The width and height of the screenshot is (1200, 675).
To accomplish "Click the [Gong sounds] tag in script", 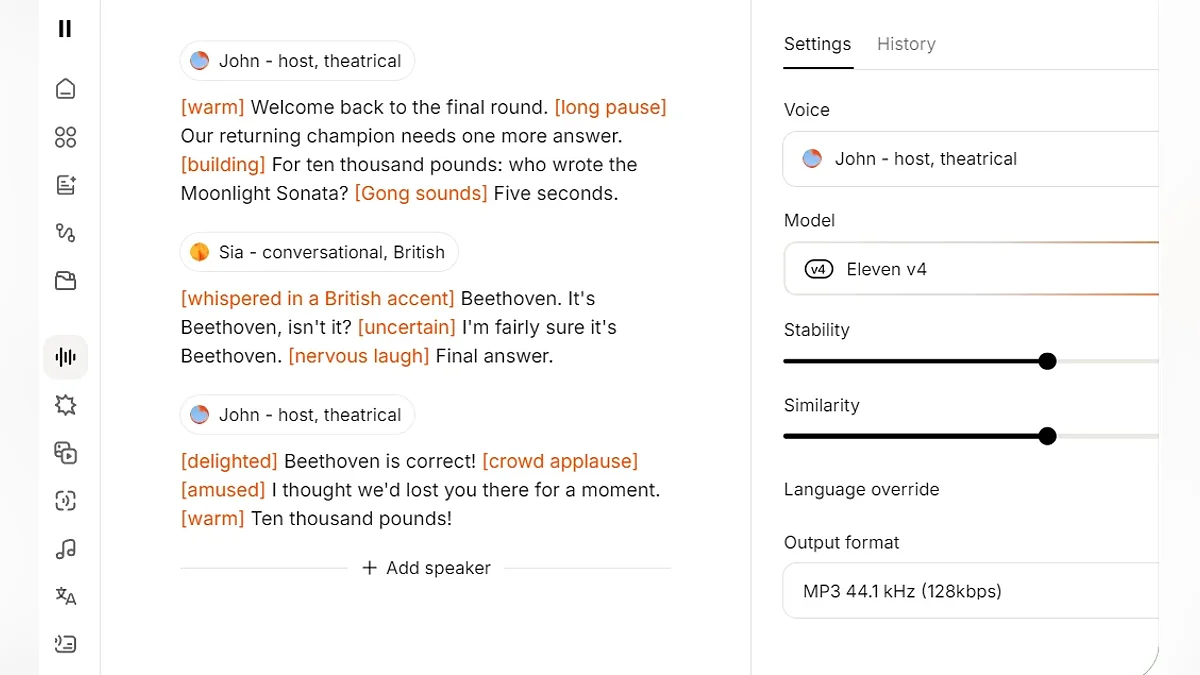I will point(421,193).
